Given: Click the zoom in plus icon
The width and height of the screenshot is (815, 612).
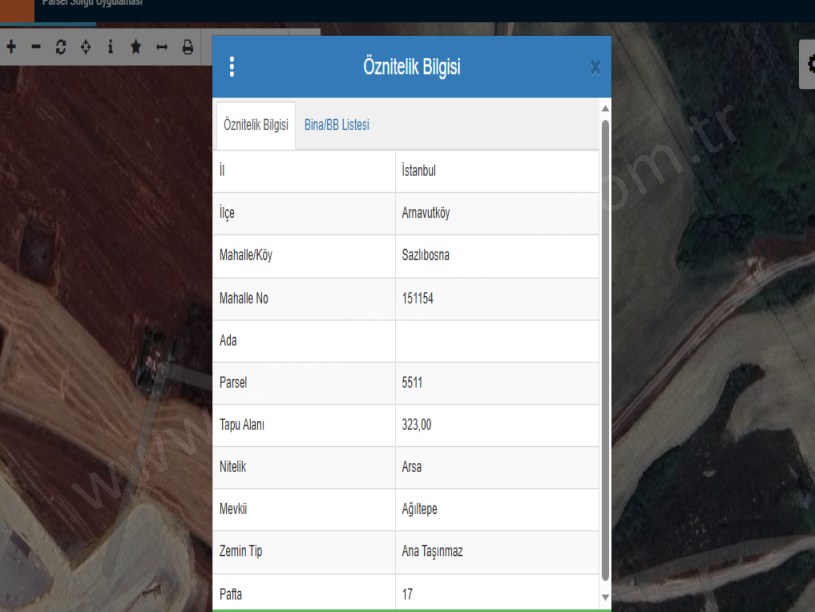Looking at the screenshot, I should (x=12, y=47).
